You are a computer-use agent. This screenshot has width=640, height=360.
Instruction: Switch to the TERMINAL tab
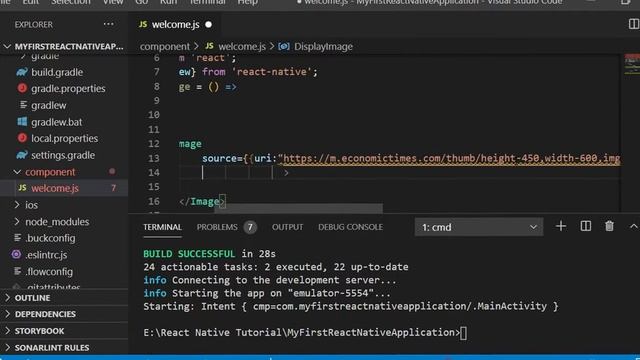coord(162,227)
